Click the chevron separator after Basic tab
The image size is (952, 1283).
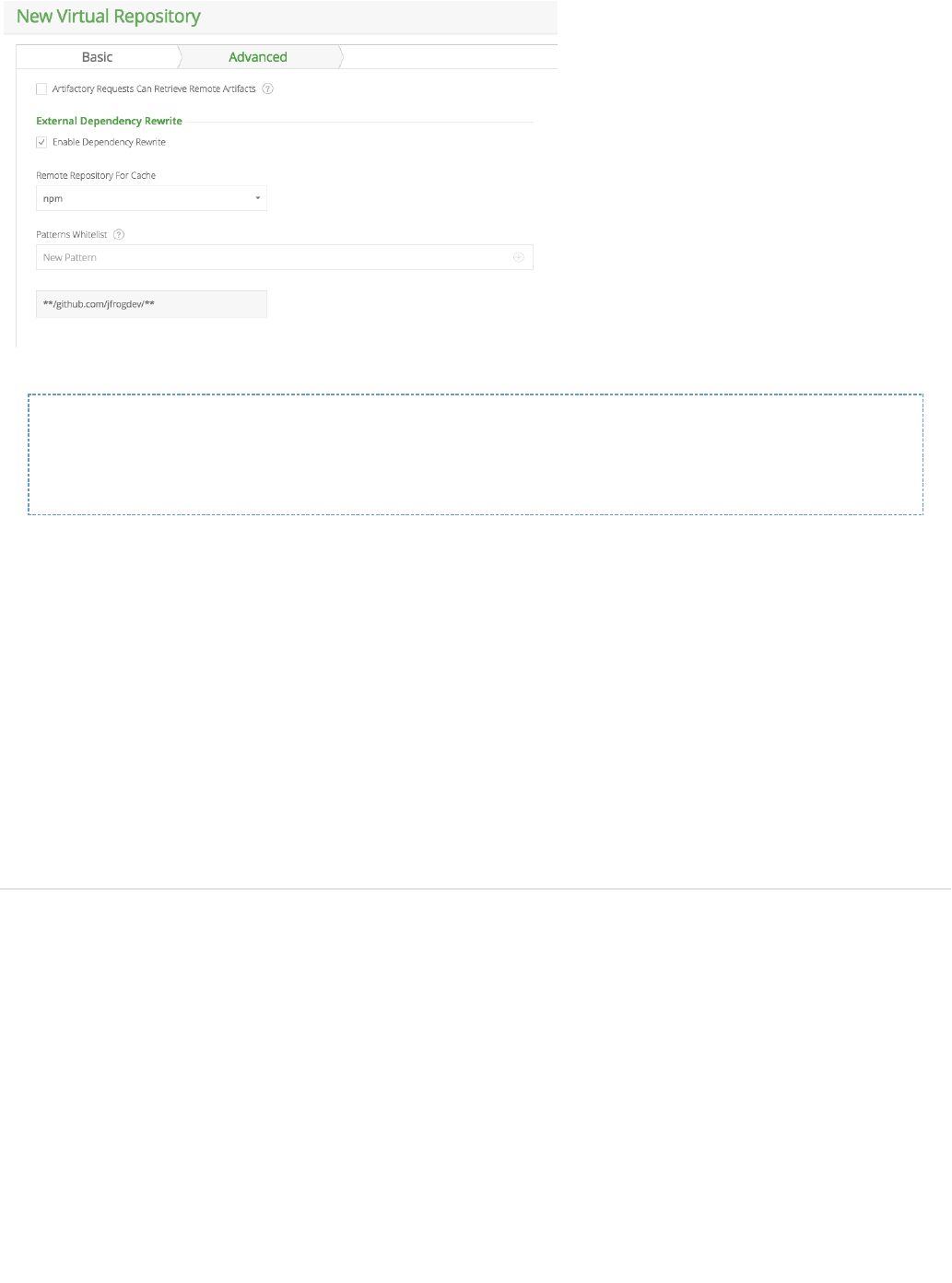point(180,57)
